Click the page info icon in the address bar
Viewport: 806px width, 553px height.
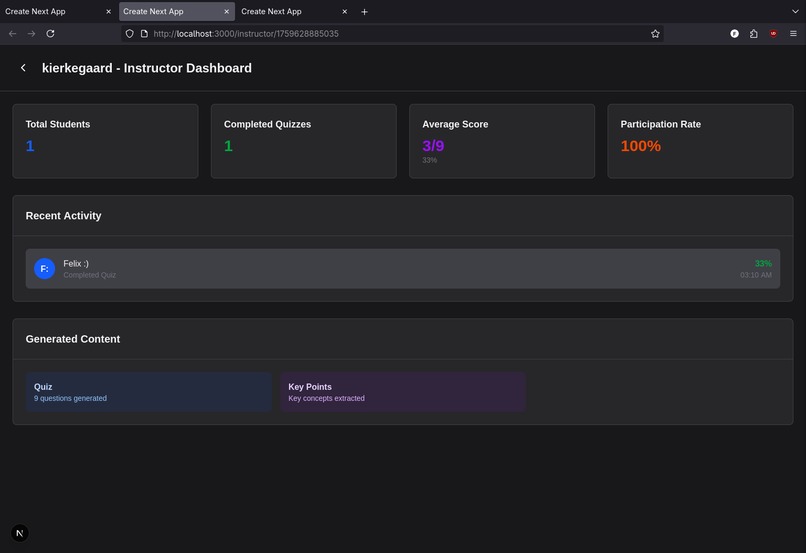[x=144, y=33]
